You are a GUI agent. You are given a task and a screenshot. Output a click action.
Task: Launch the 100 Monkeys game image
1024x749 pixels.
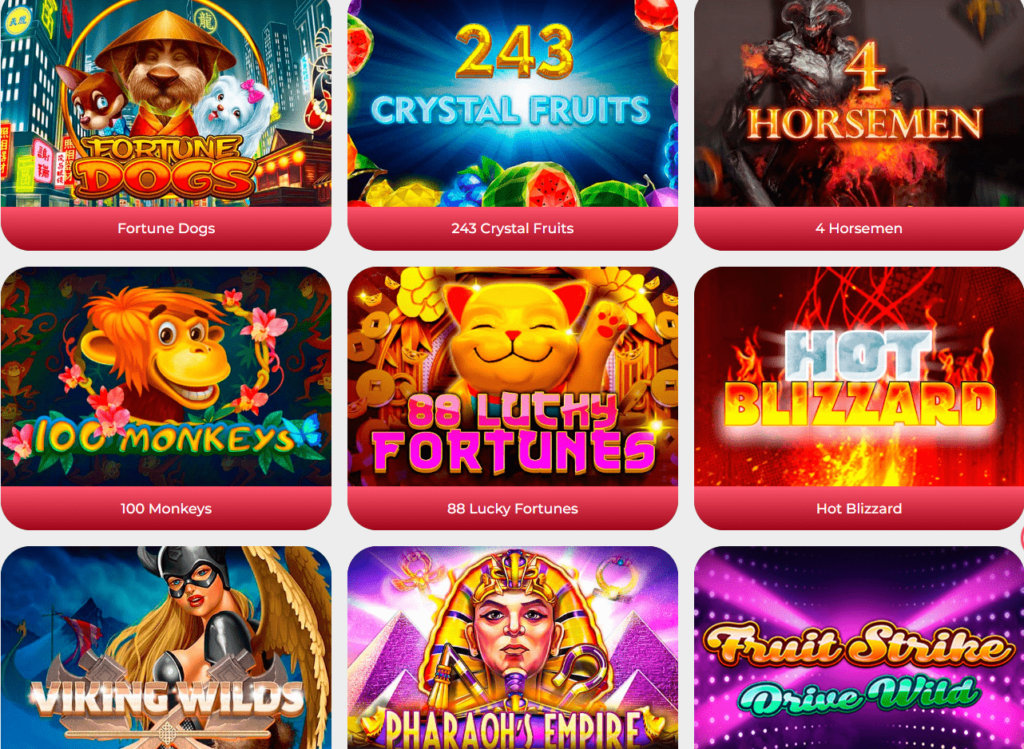[166, 376]
